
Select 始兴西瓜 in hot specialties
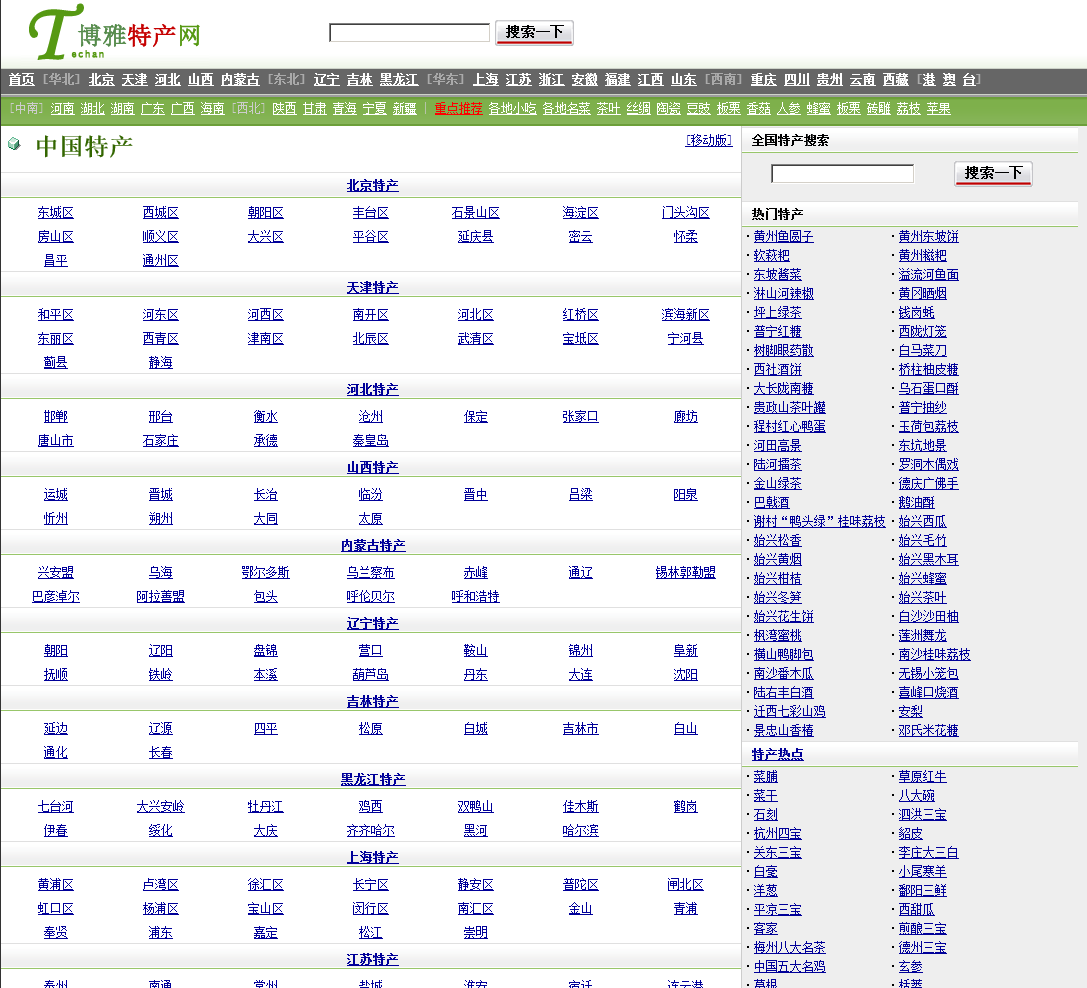click(x=922, y=521)
